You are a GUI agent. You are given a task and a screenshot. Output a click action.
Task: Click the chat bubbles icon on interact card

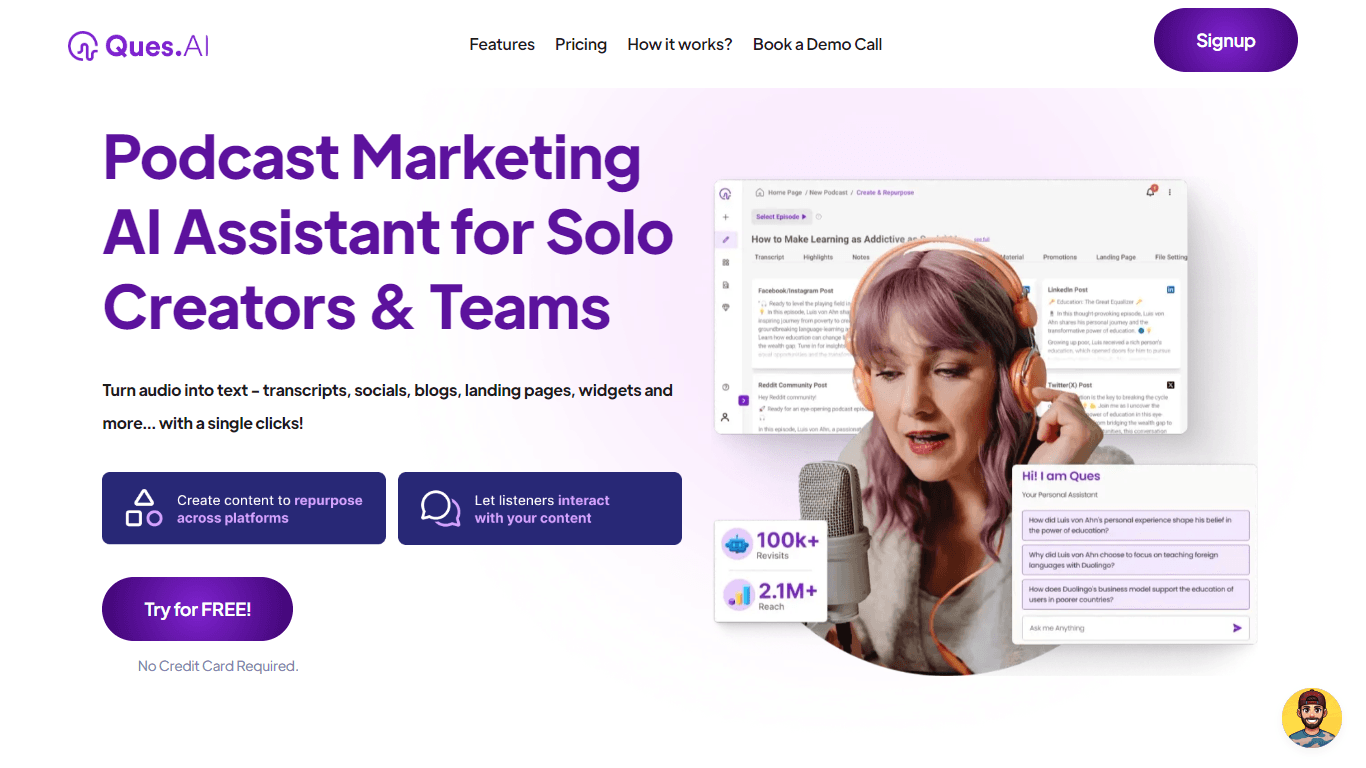click(x=441, y=508)
